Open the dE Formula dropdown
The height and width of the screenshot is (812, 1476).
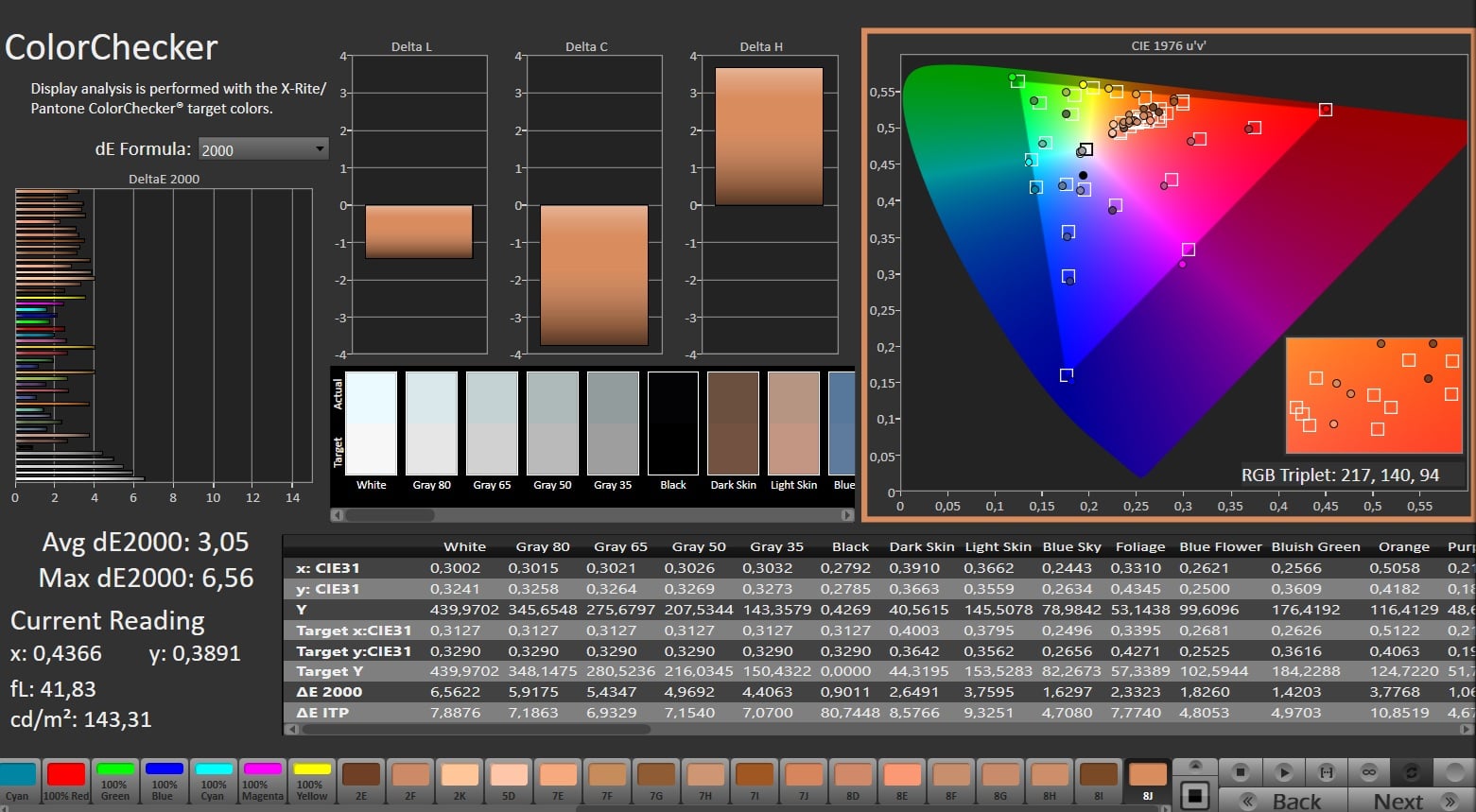(x=263, y=149)
